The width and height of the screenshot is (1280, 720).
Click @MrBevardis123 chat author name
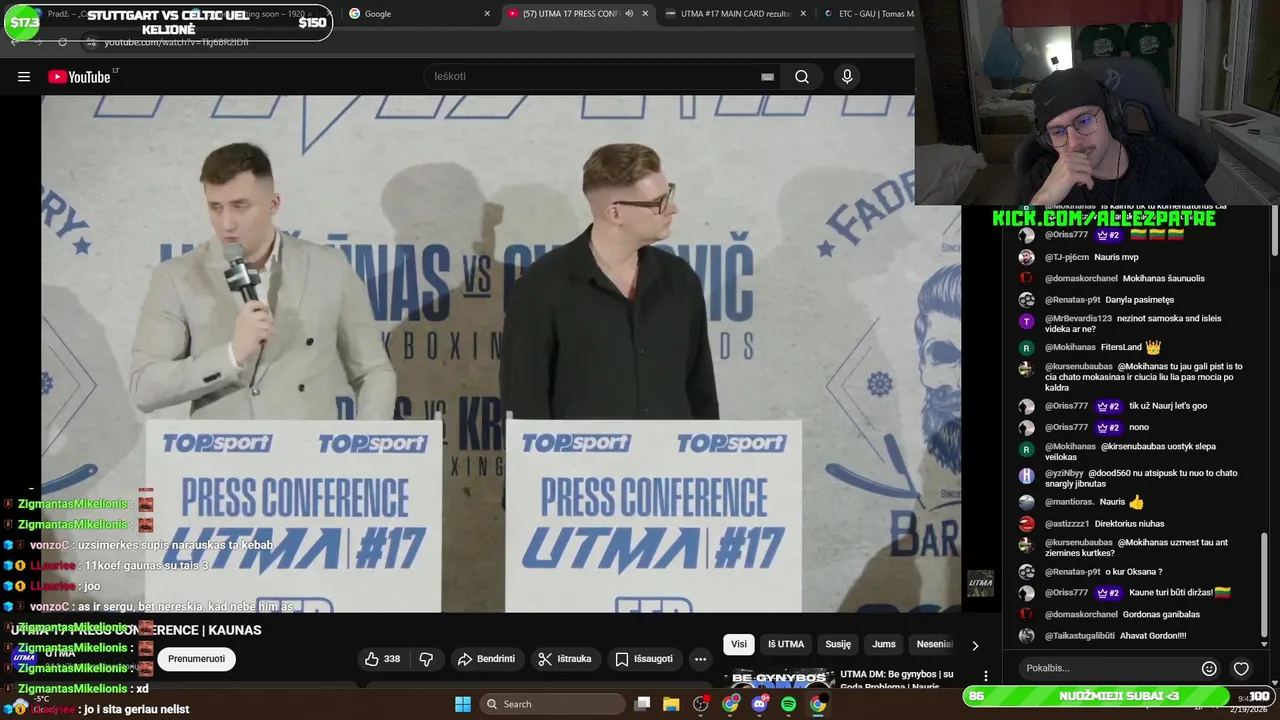(x=1078, y=318)
